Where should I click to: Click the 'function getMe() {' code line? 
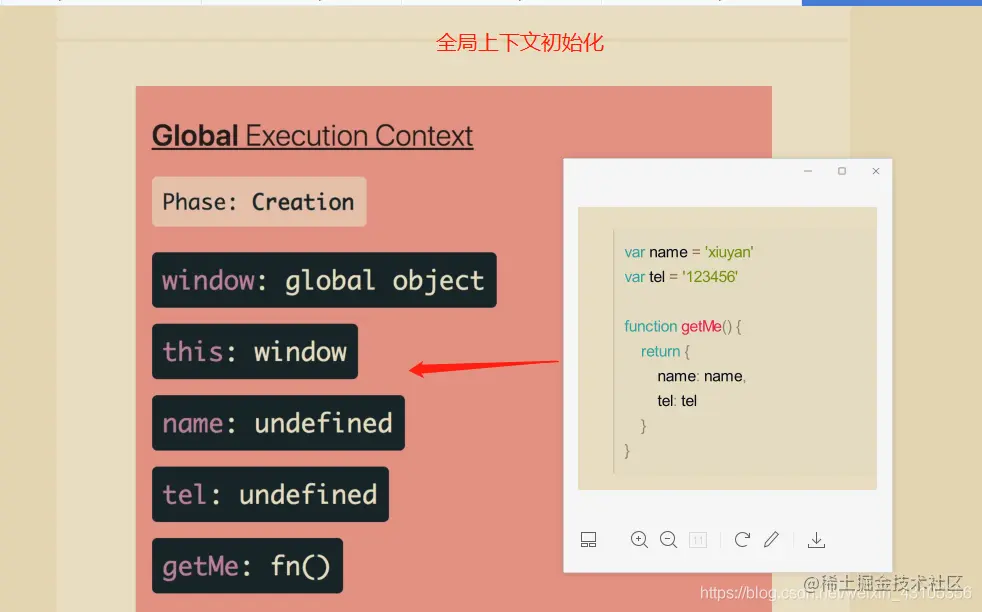click(683, 326)
